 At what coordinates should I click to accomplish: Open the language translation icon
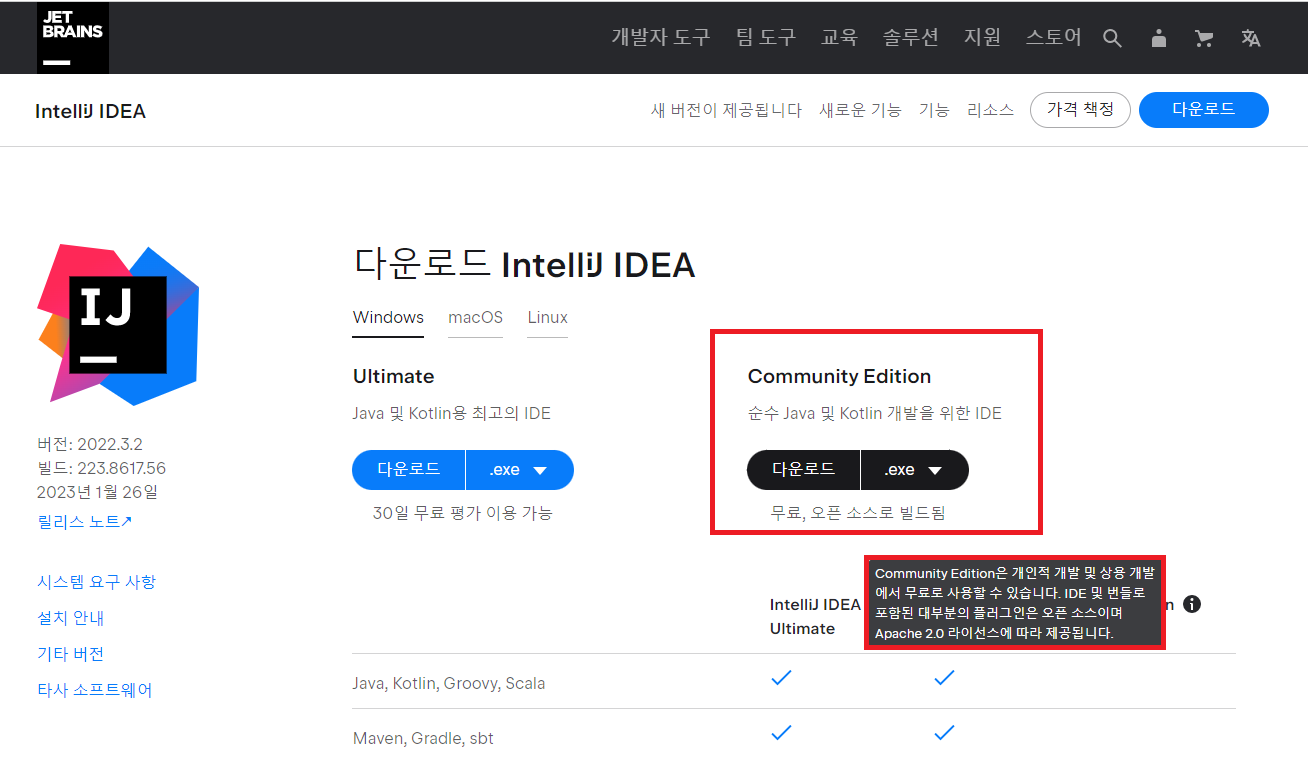click(x=1250, y=38)
